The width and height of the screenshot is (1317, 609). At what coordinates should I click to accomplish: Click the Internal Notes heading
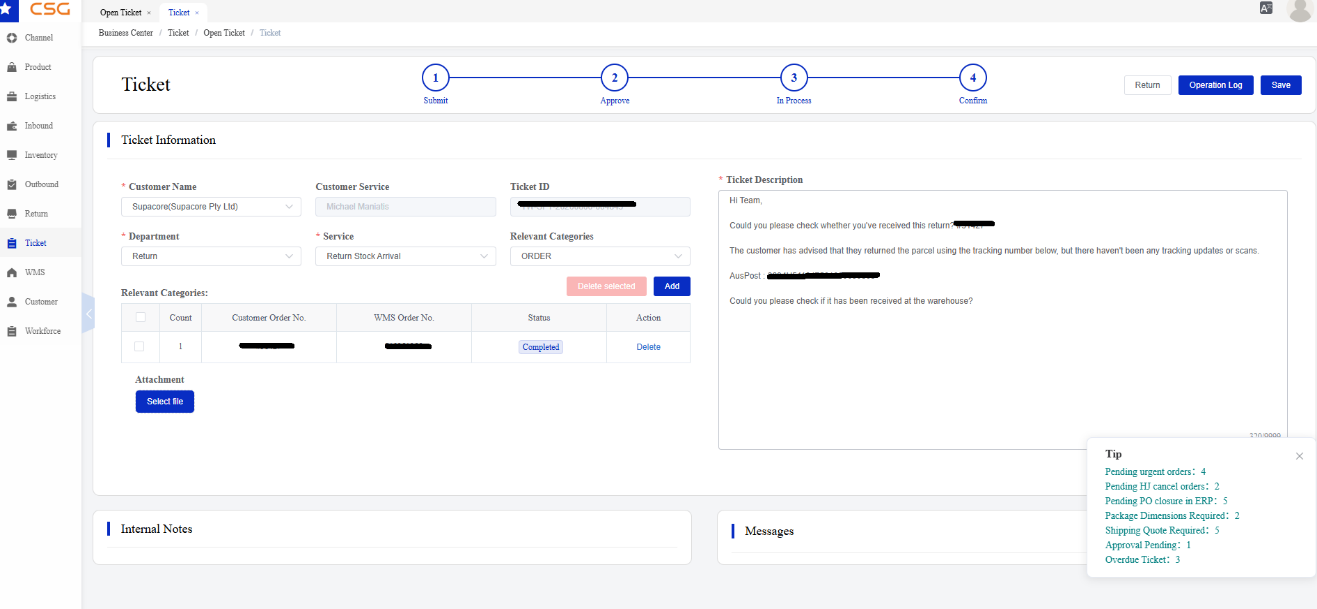click(156, 529)
